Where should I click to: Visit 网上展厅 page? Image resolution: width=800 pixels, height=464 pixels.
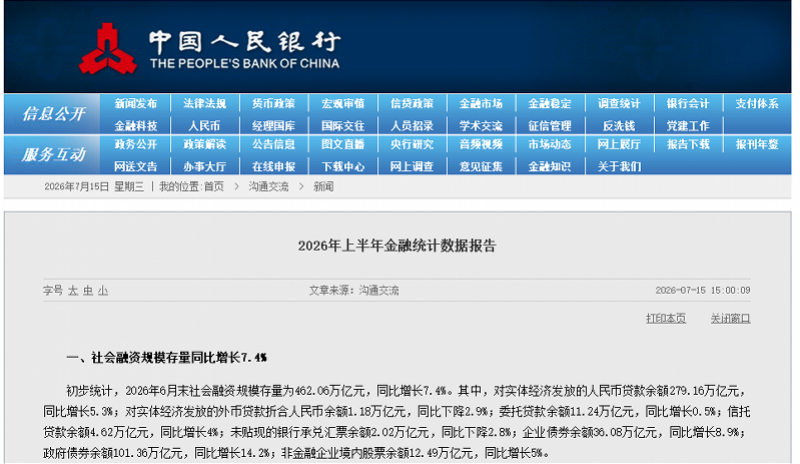(x=619, y=144)
